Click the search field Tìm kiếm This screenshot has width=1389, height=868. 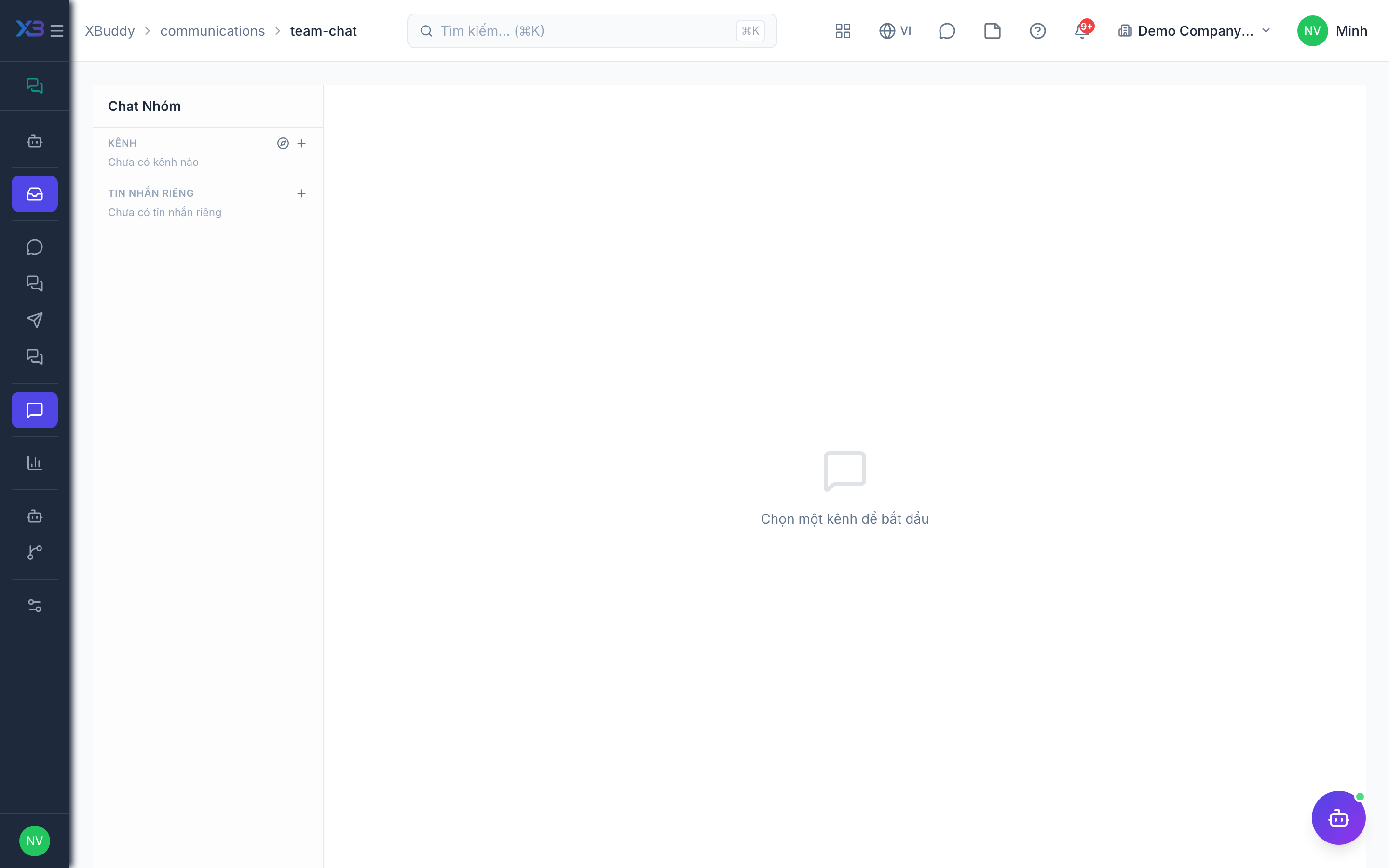(592, 30)
